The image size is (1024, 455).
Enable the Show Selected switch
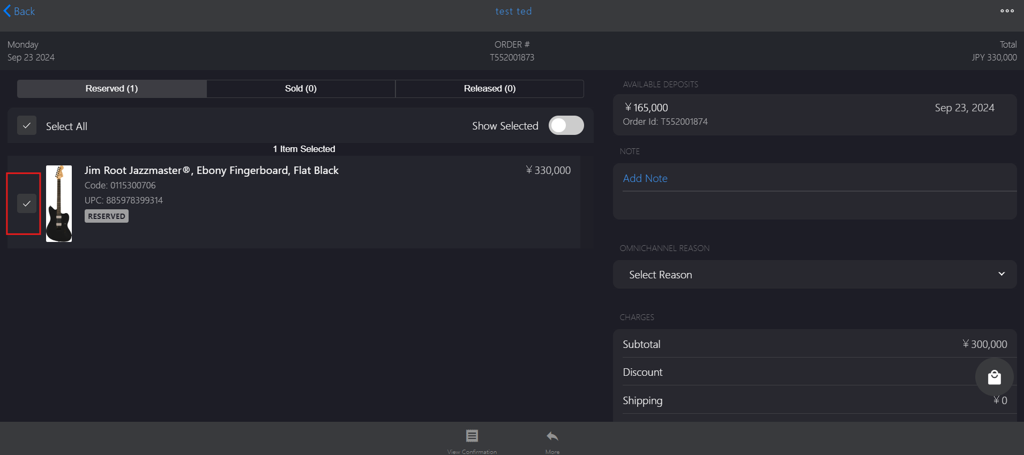[x=566, y=126]
